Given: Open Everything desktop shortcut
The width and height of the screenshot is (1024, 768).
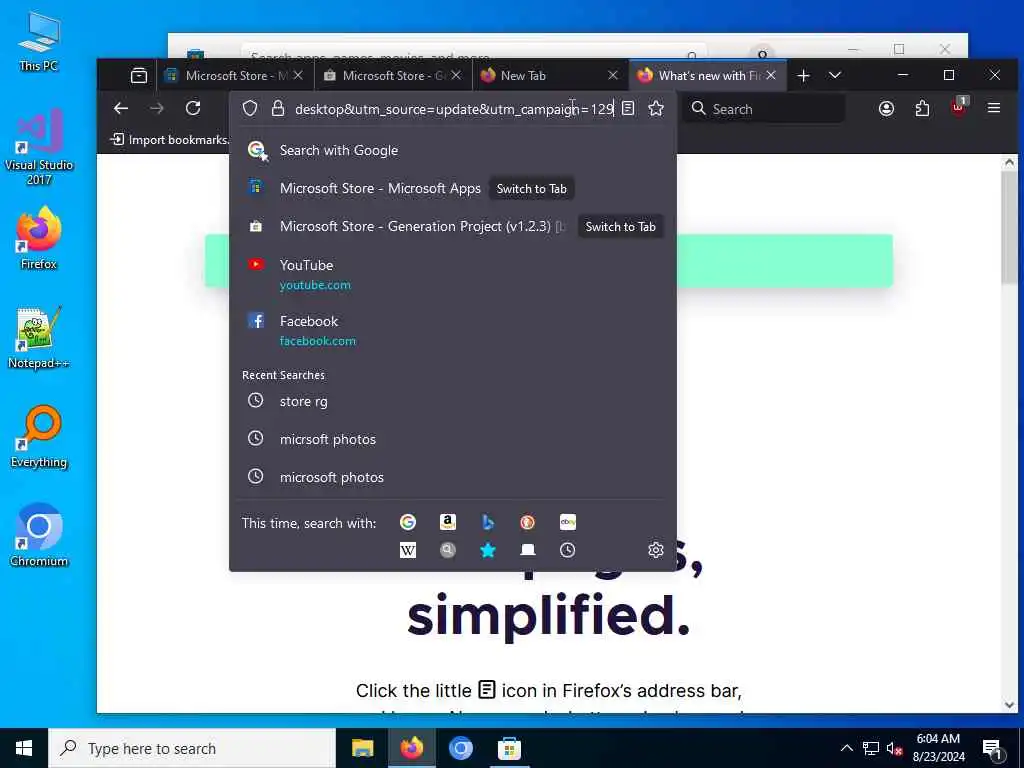Looking at the screenshot, I should (39, 438).
